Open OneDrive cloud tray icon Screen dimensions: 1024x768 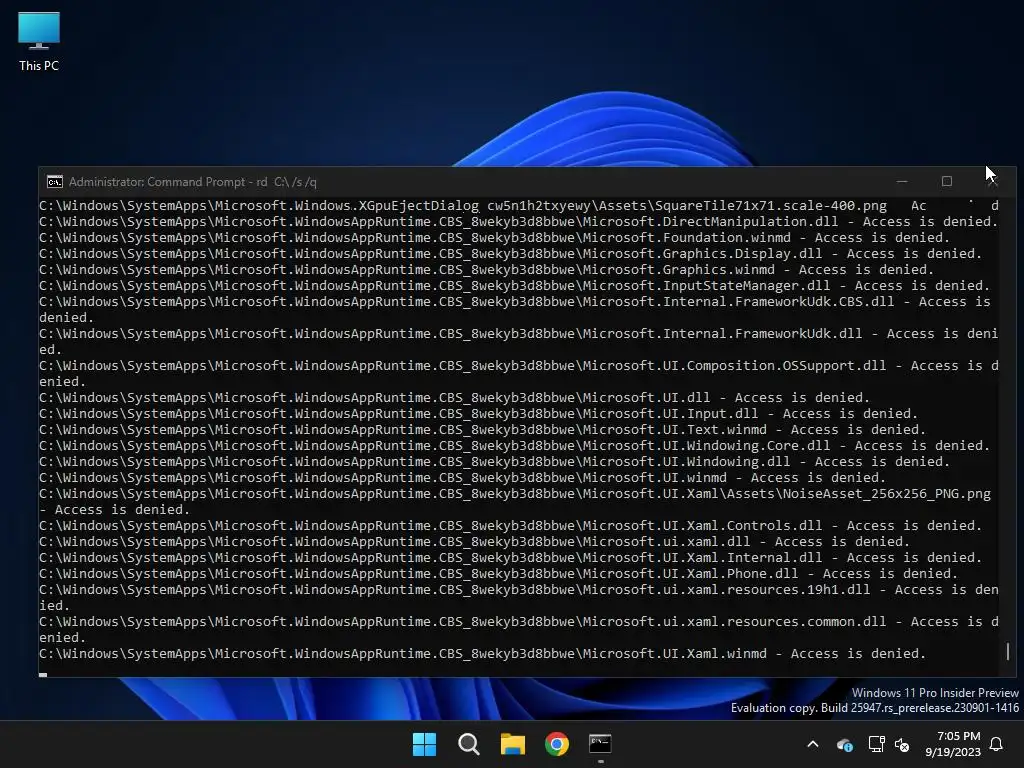(844, 744)
